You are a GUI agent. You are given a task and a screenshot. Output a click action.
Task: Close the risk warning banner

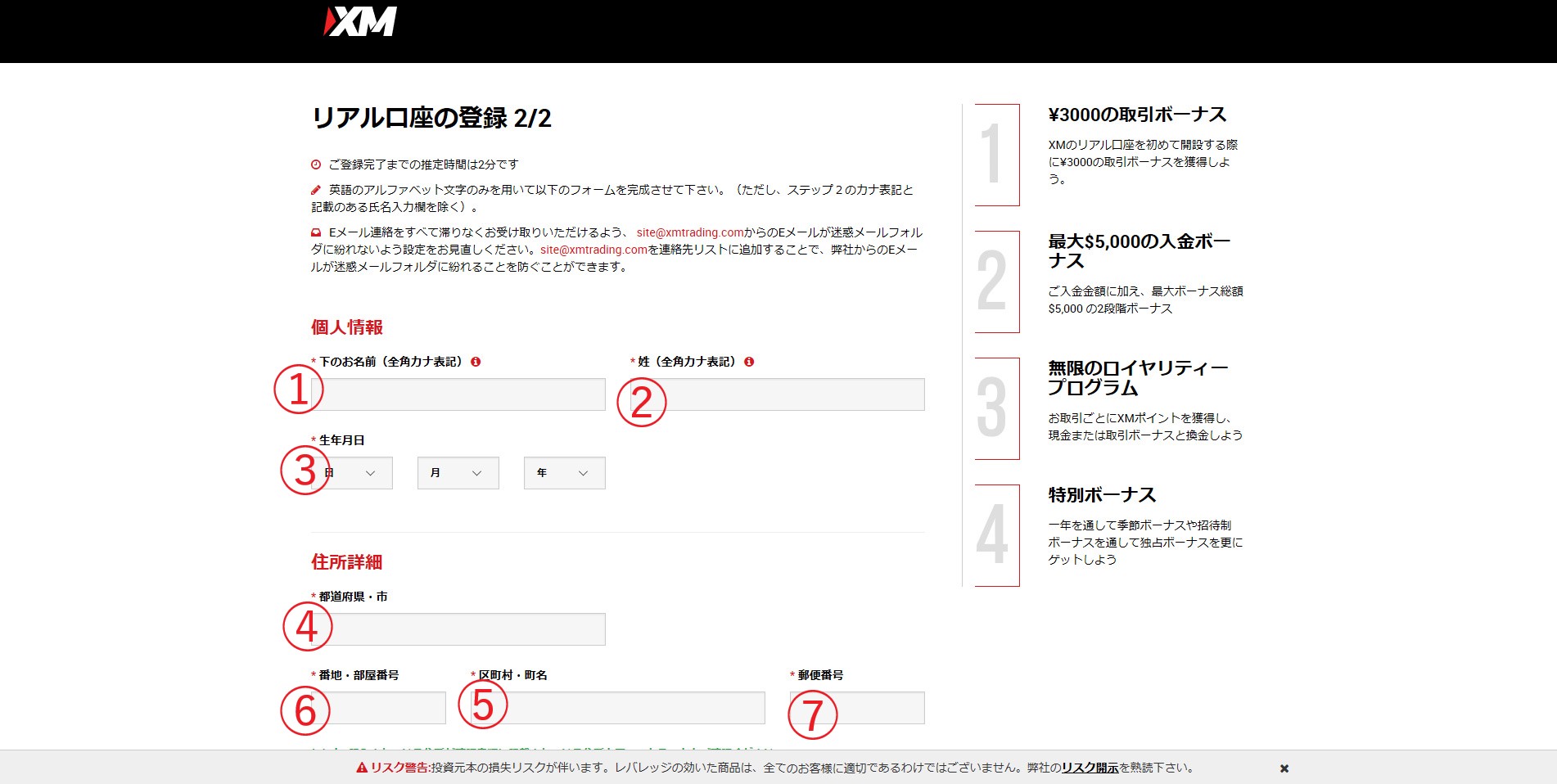[x=1284, y=768]
